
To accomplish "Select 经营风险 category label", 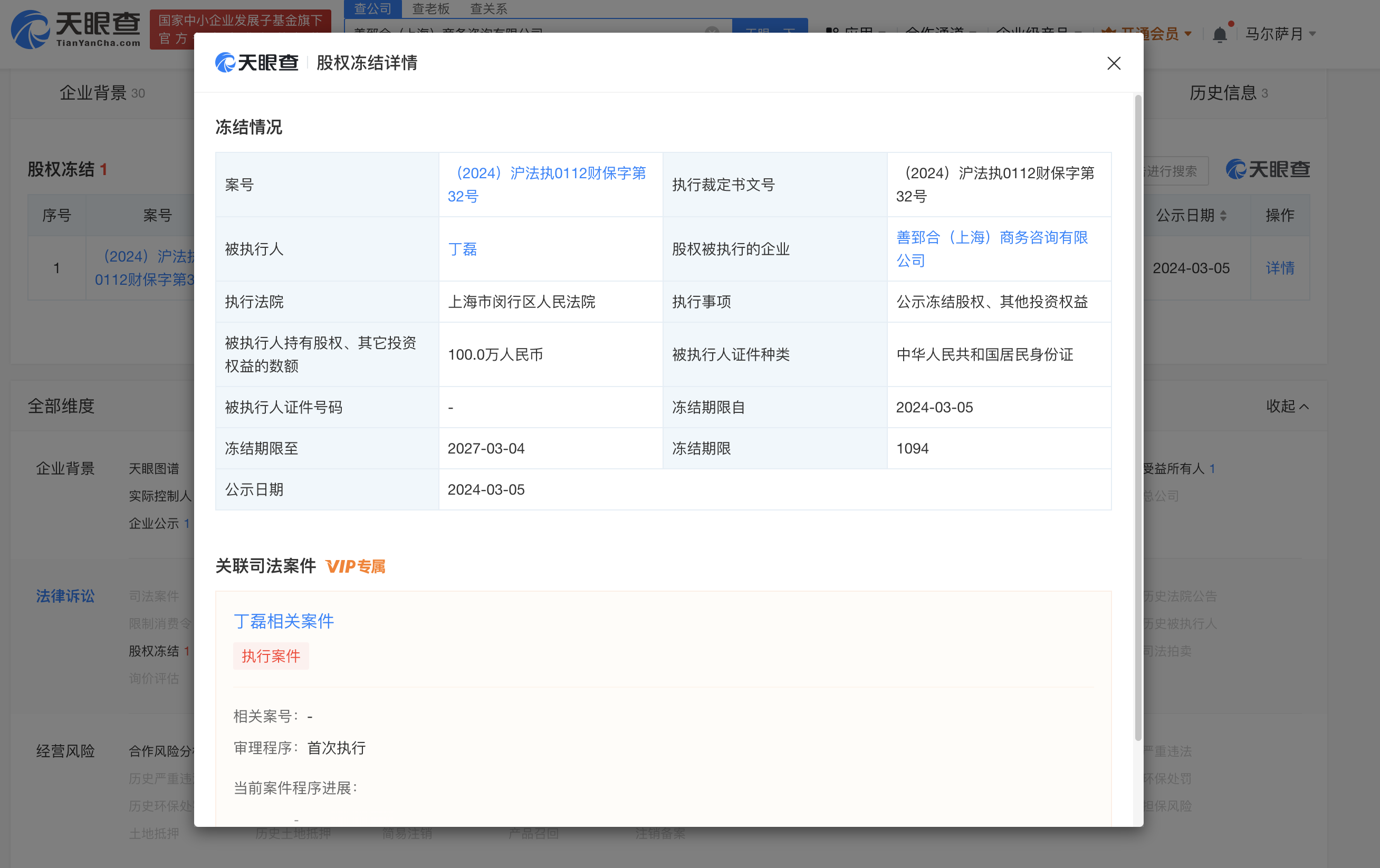I will [x=65, y=750].
